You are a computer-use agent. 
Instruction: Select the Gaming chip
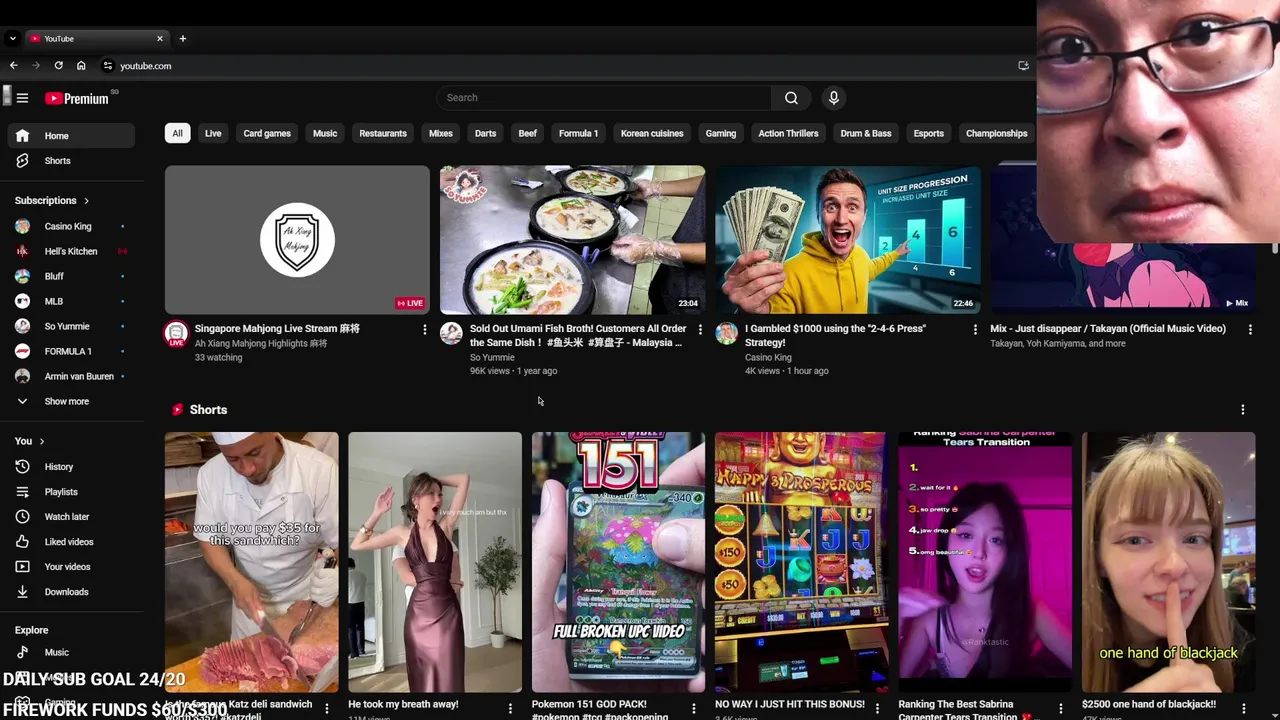[x=721, y=133]
